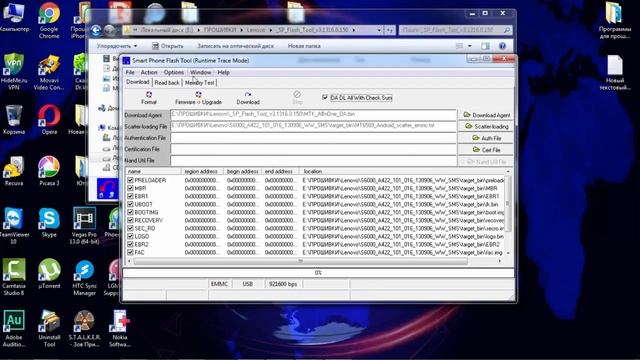Click the Scatter-loading button
Viewport: 640px width, 360px height.
click(x=486, y=127)
